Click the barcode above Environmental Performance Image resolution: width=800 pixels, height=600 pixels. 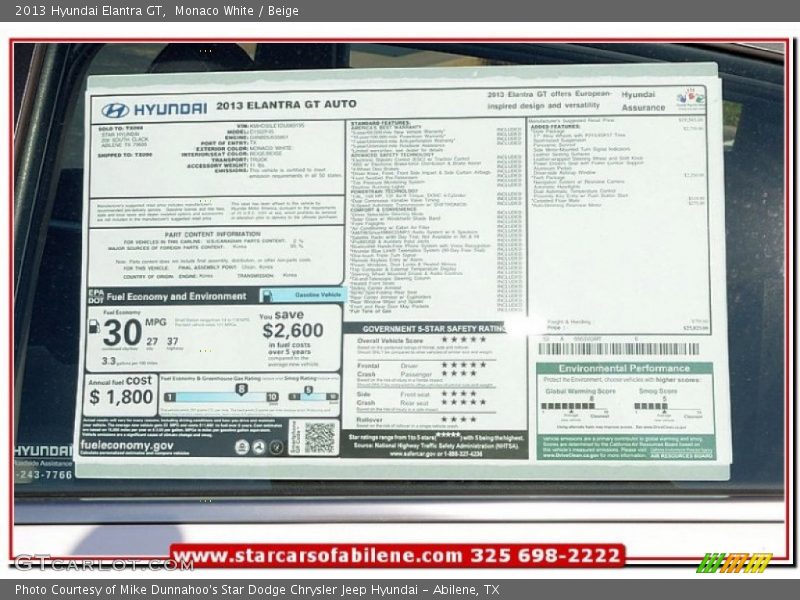[618, 349]
